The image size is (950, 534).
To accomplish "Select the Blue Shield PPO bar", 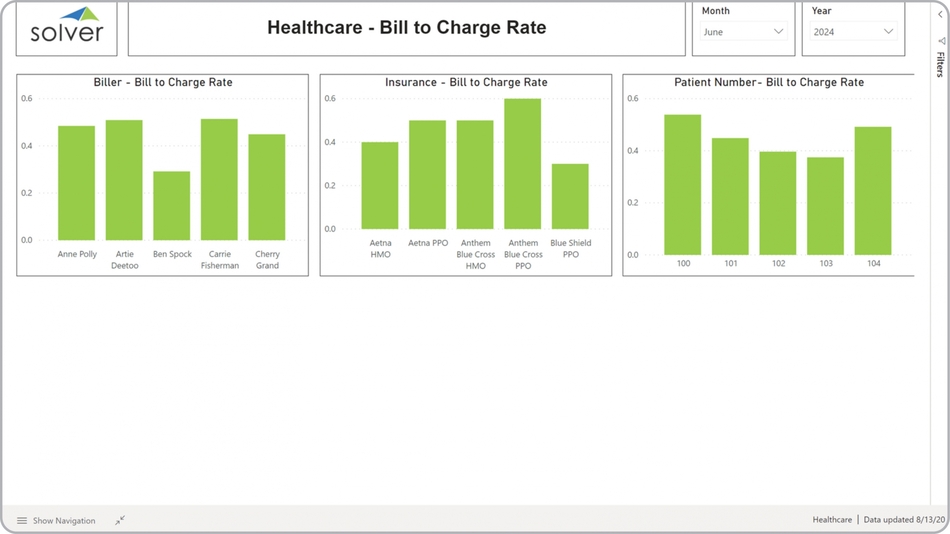I will 570,197.
